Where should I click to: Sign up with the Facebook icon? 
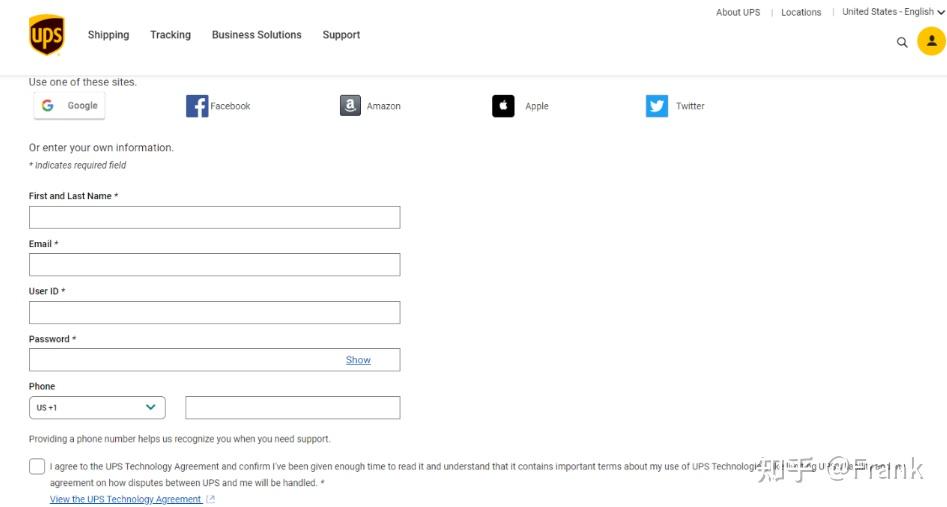(x=197, y=106)
